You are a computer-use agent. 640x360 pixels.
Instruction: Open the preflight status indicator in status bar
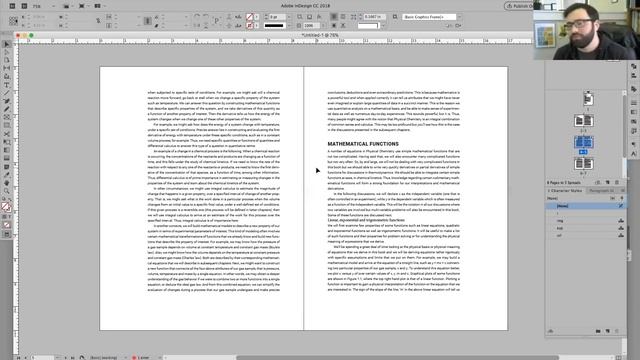[140, 358]
